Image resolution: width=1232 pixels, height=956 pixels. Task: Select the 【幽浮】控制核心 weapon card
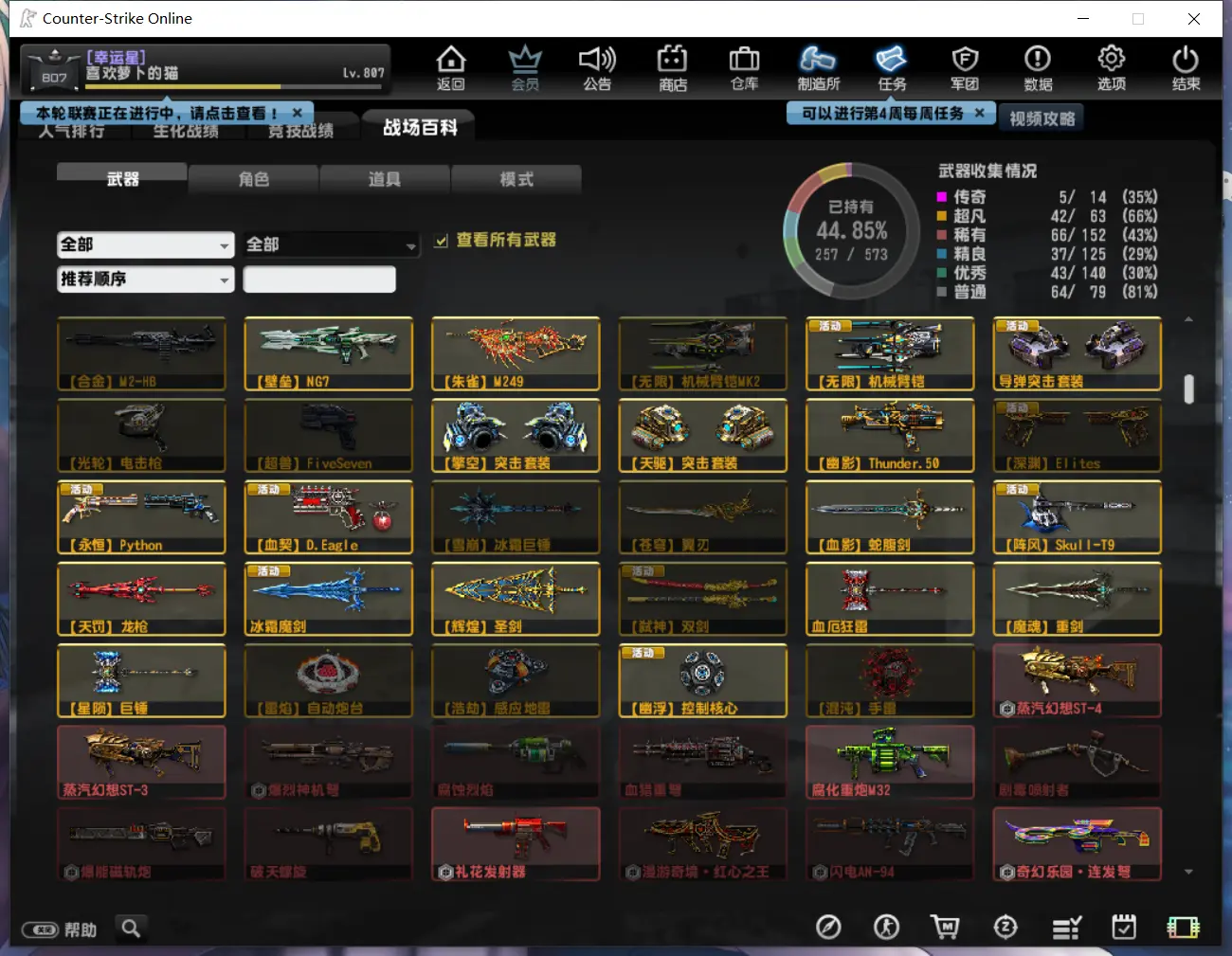point(703,681)
